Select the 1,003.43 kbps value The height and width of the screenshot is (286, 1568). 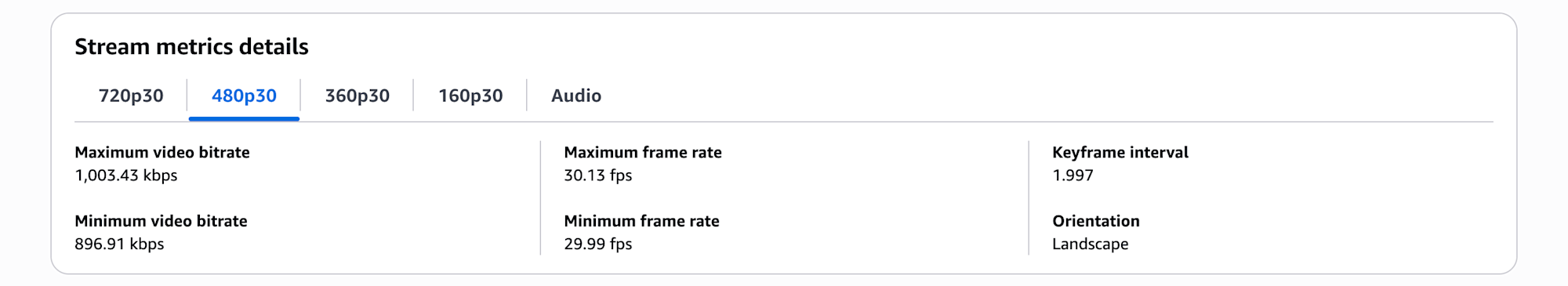(126, 176)
